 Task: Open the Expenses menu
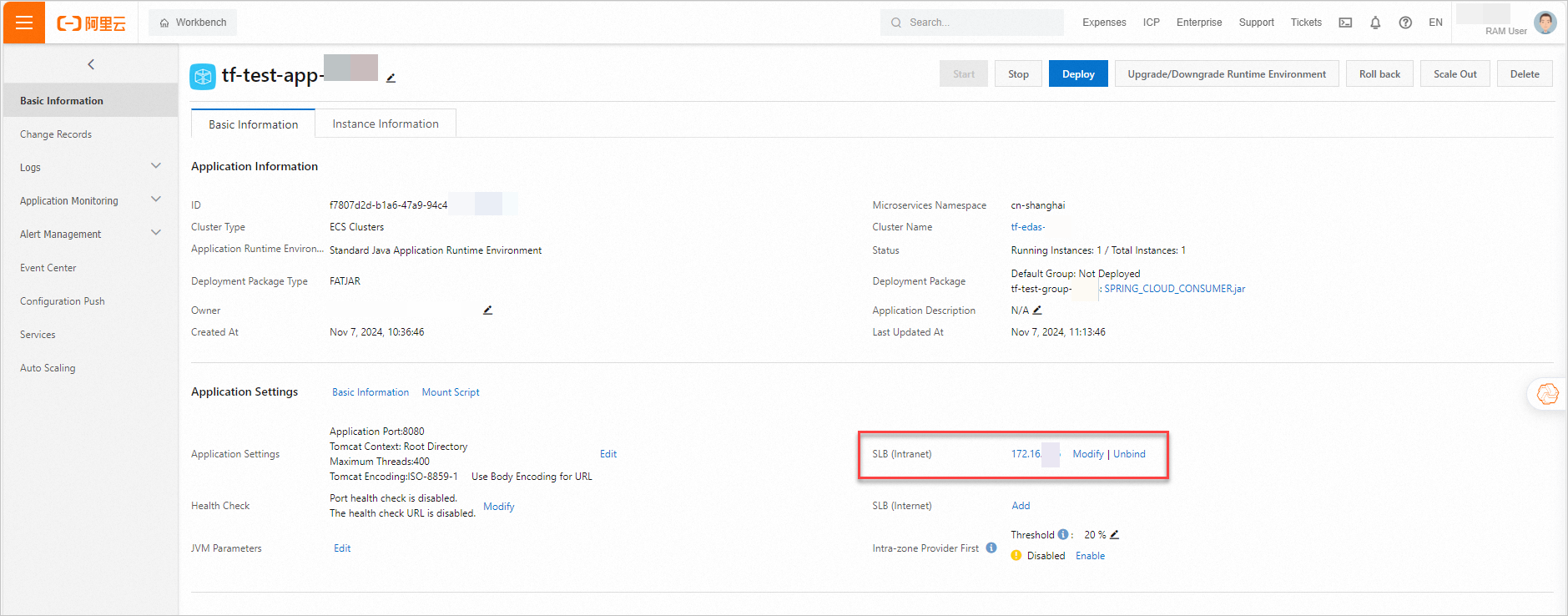[x=1104, y=23]
